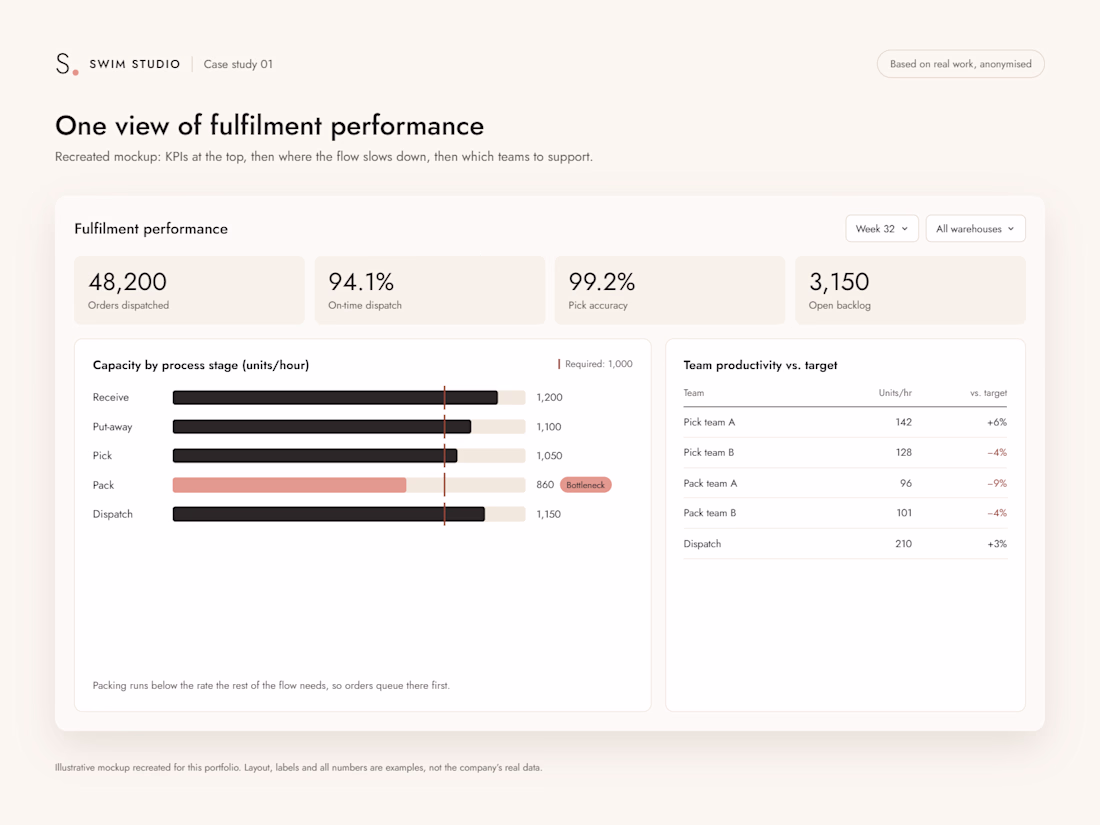This screenshot has height=825, width=1100.
Task: Click the Dispatch stage capacity bar
Action: tap(328, 514)
